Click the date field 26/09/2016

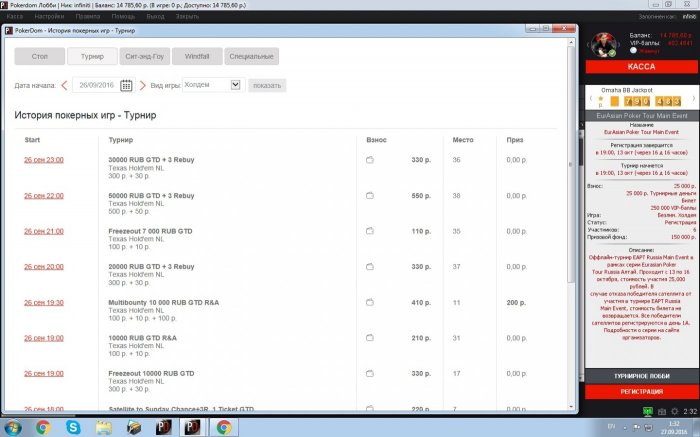tap(96, 85)
